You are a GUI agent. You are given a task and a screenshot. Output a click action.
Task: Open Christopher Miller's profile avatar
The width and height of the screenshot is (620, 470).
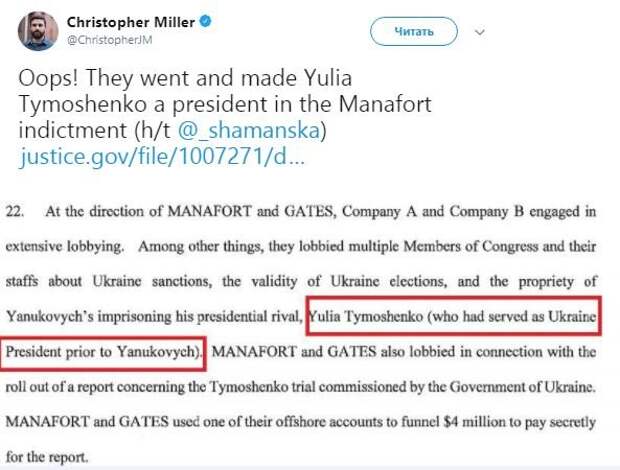pos(38,31)
